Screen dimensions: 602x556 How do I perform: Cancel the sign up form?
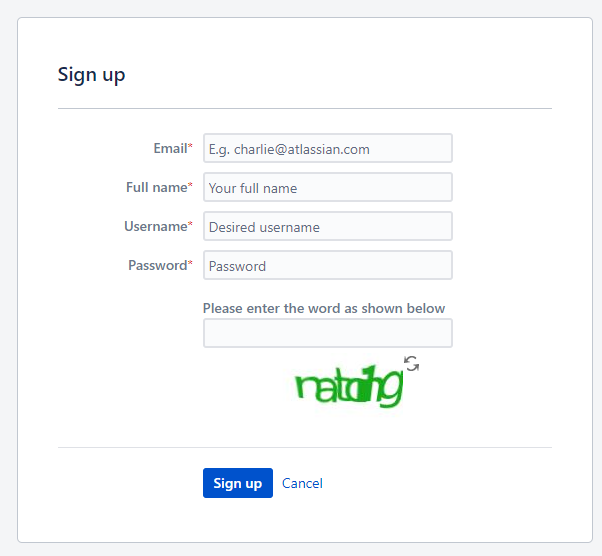tap(302, 483)
